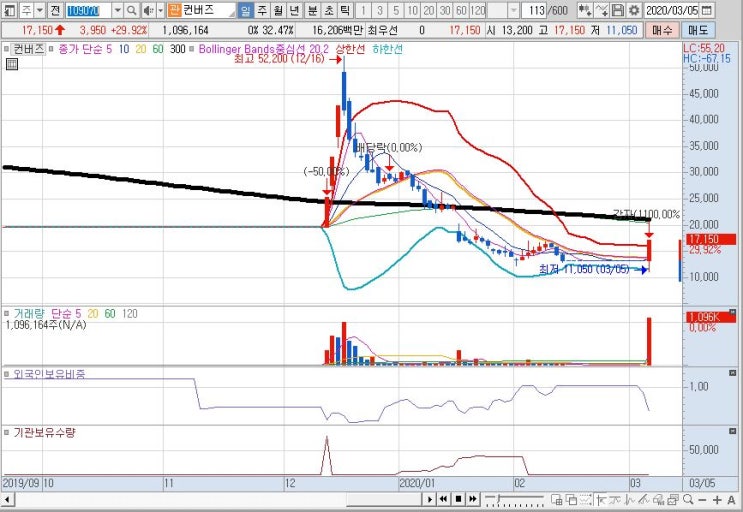Toggle the Bollinger Bands indicator marker

[x=191, y=49]
